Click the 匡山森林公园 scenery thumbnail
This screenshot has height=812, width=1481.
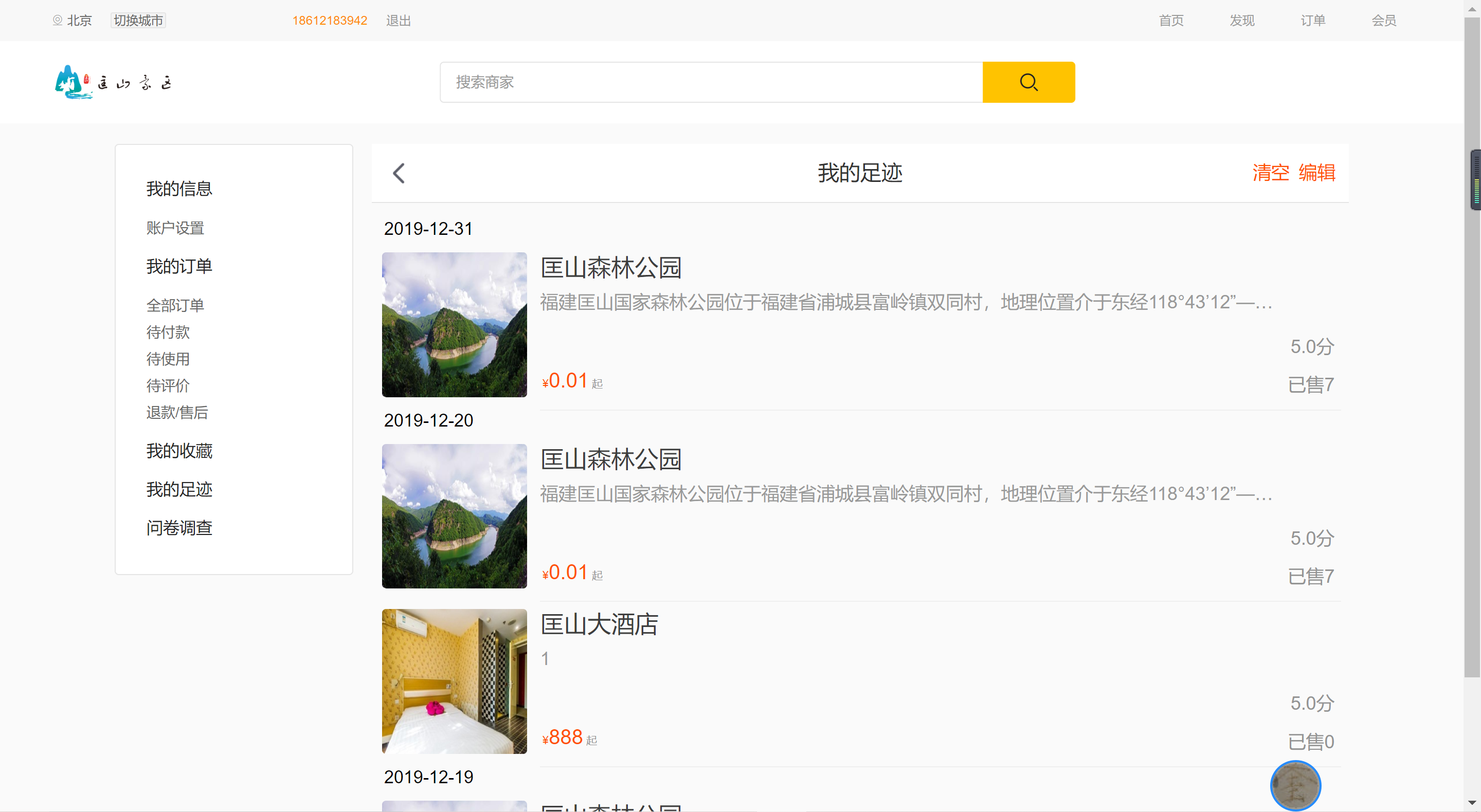pos(454,325)
